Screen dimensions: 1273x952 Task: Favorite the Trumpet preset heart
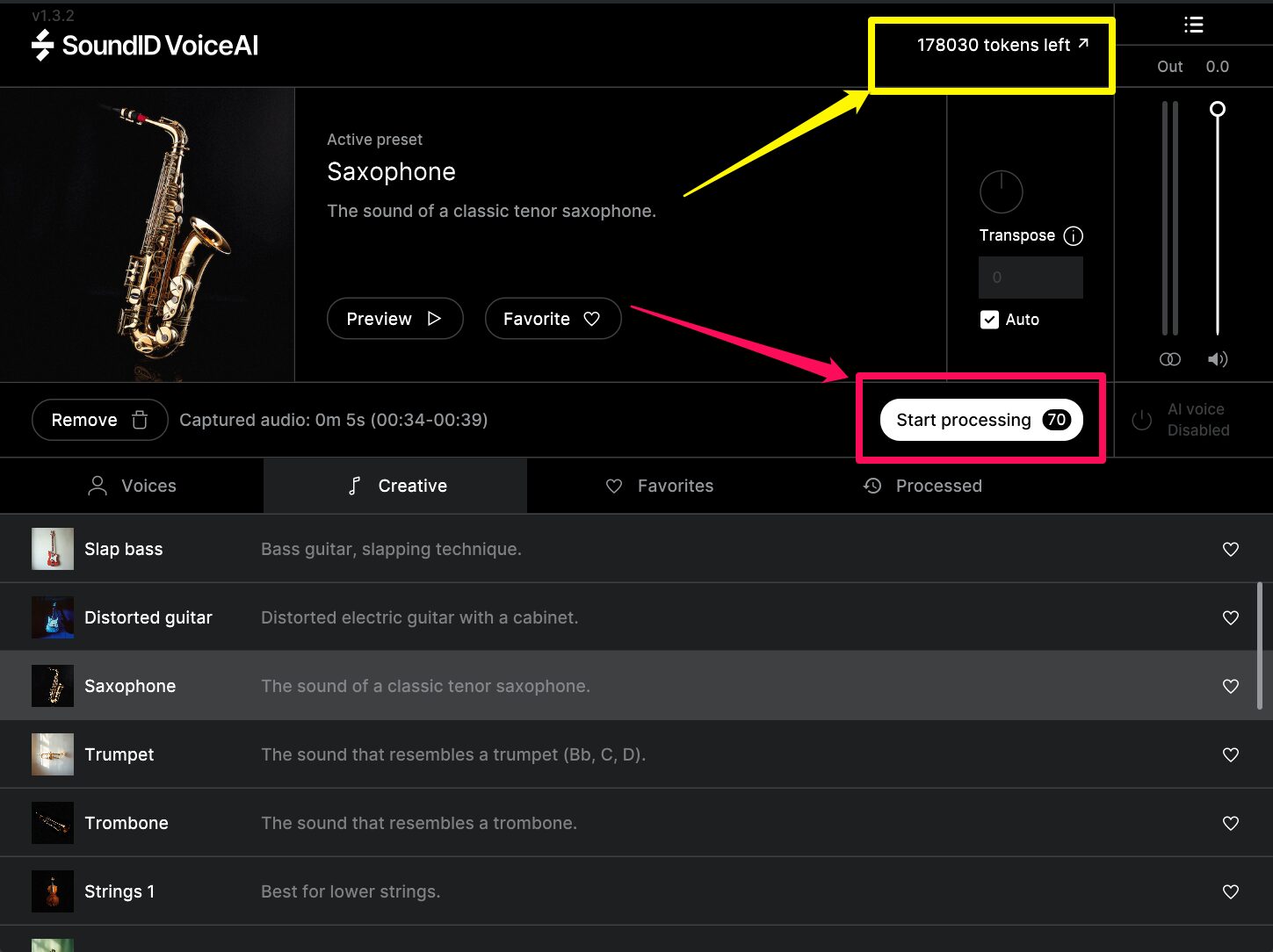1231,754
